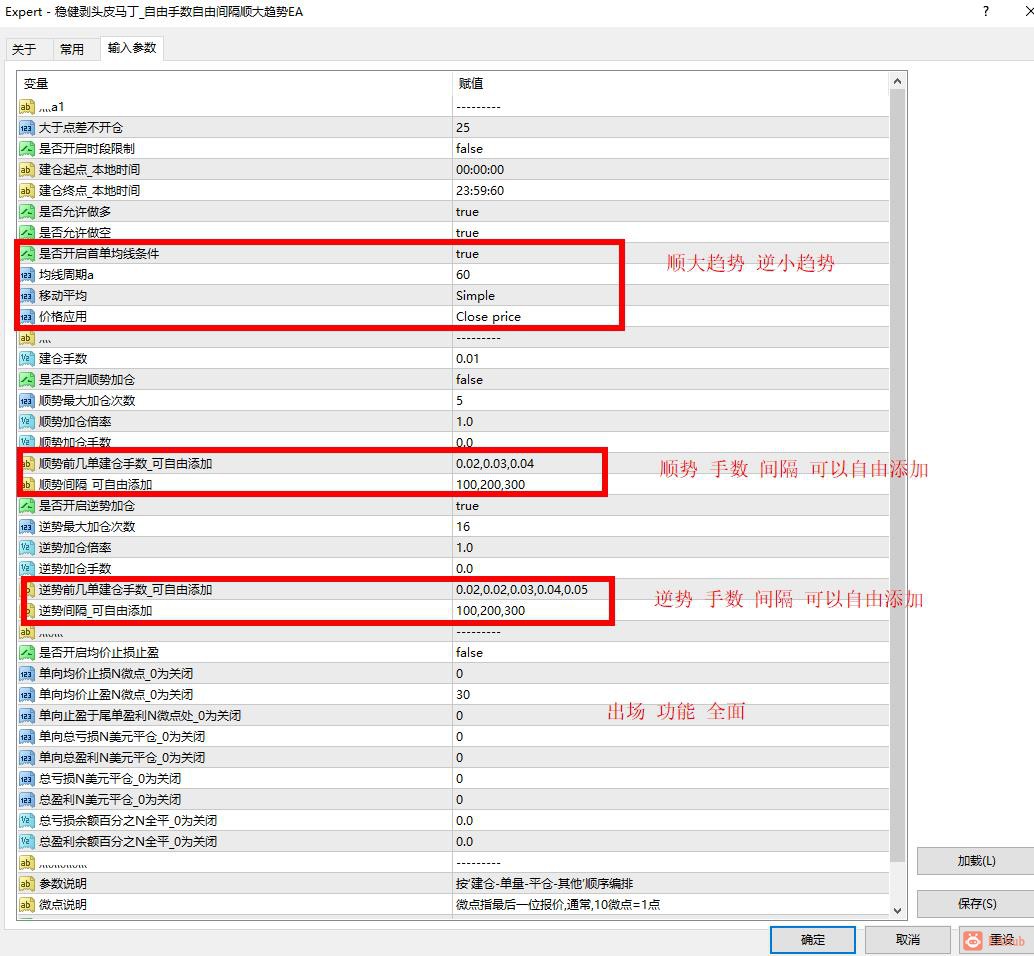
Task: Click the integer icon beside 单向均价止盈N微点_0为关闭
Action: tap(26, 695)
